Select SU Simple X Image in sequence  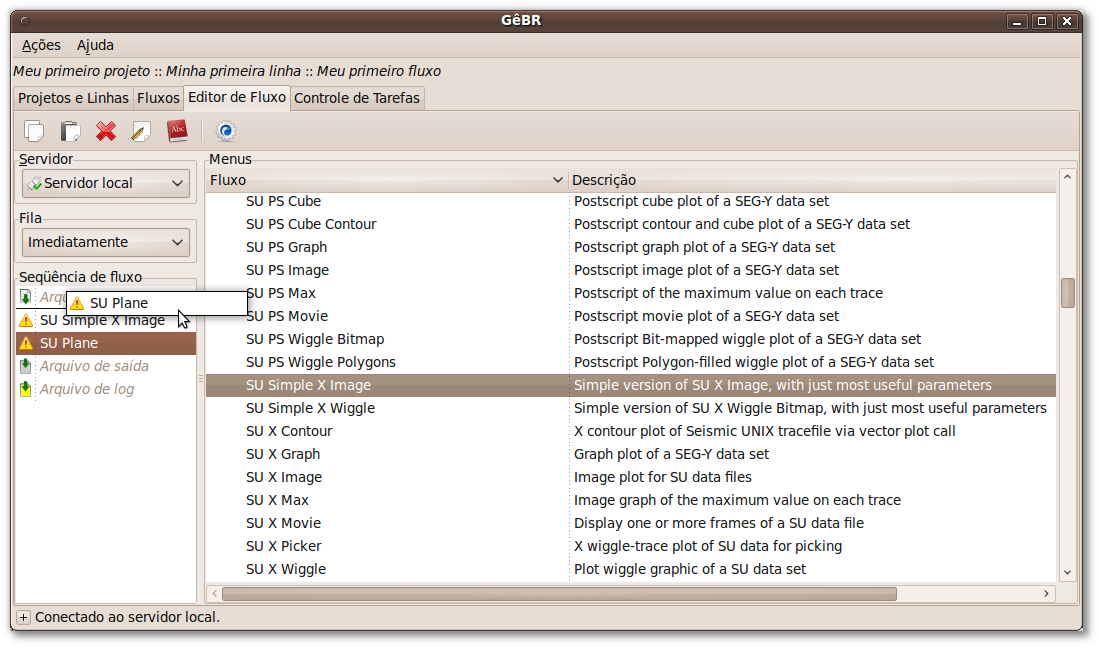click(x=106, y=320)
